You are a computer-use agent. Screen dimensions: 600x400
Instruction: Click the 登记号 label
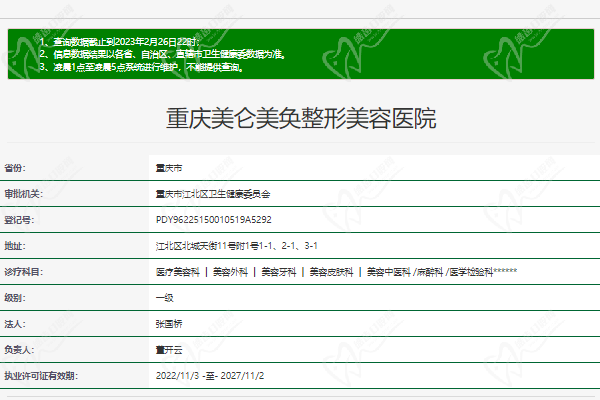[x=19, y=220]
